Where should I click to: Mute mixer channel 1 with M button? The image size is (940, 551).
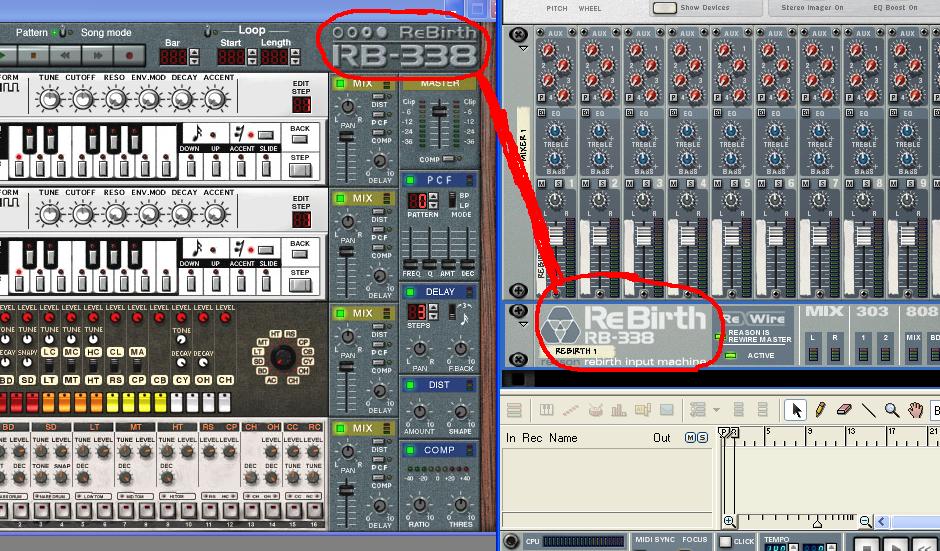(x=542, y=183)
